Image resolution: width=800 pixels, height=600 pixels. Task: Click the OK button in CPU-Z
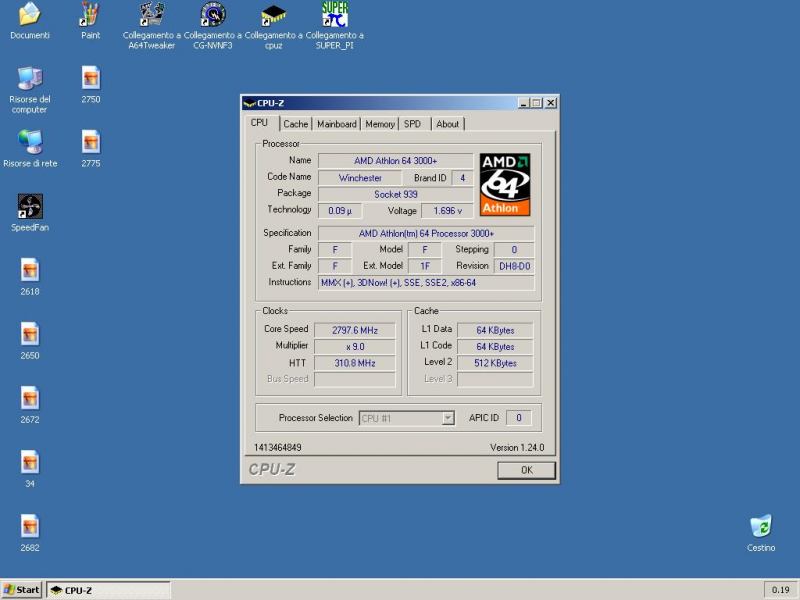527,470
